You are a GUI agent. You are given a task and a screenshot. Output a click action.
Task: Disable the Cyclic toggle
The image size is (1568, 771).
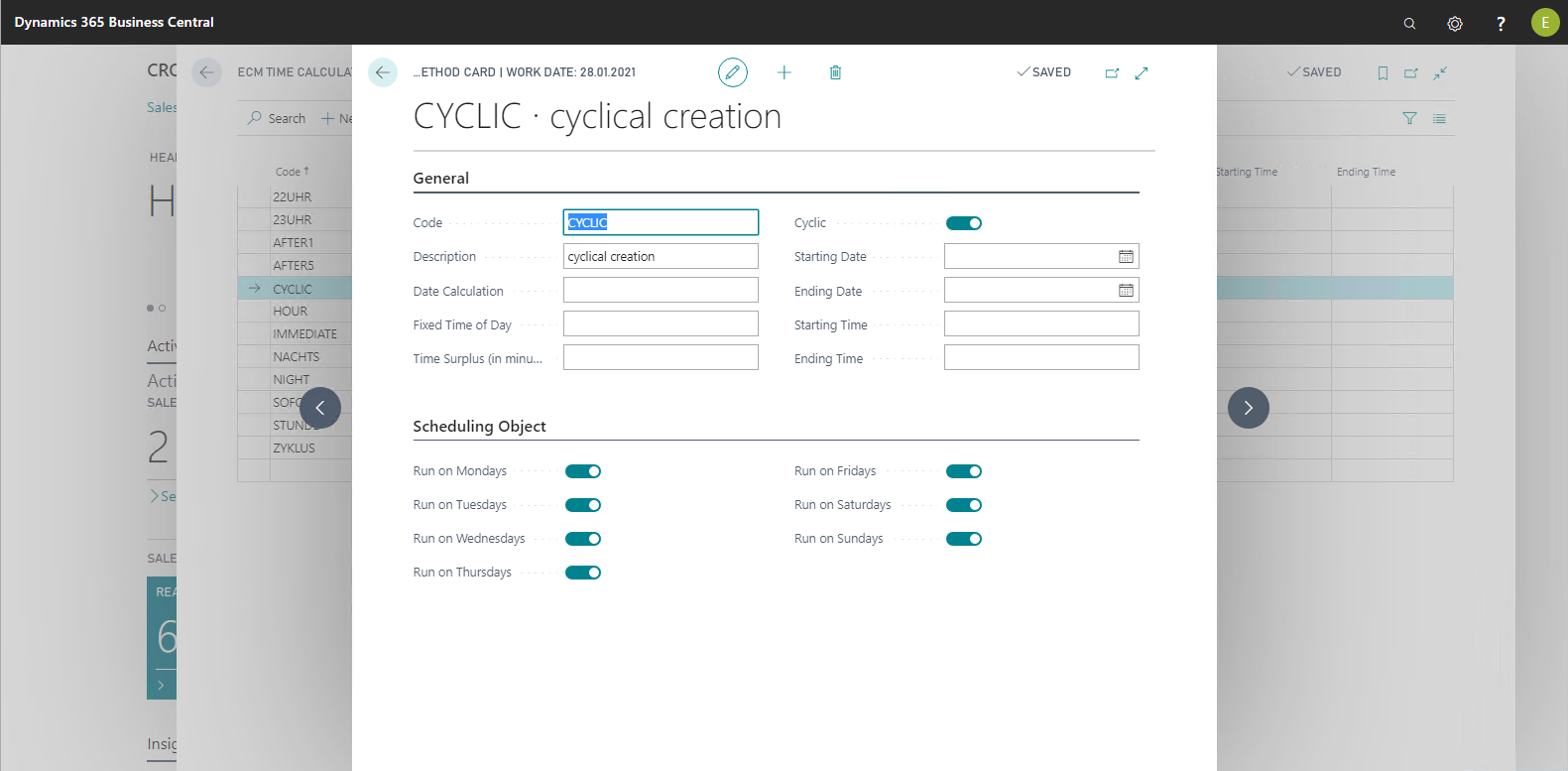point(964,223)
